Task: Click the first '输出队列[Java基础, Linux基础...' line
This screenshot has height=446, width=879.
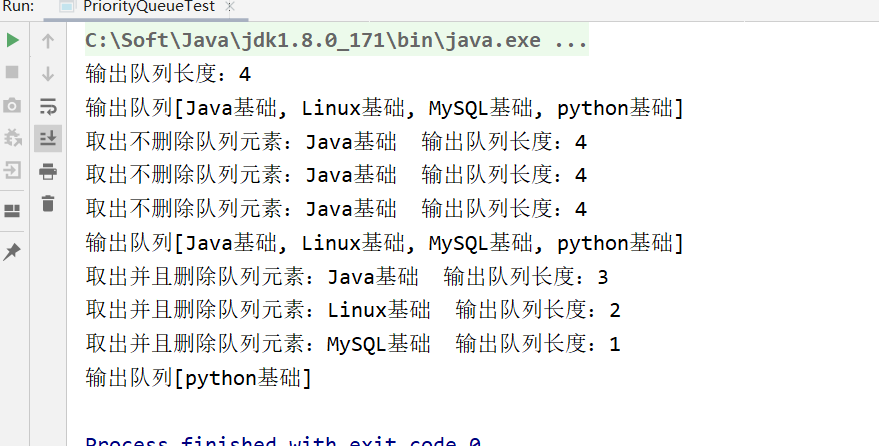Action: (x=385, y=108)
